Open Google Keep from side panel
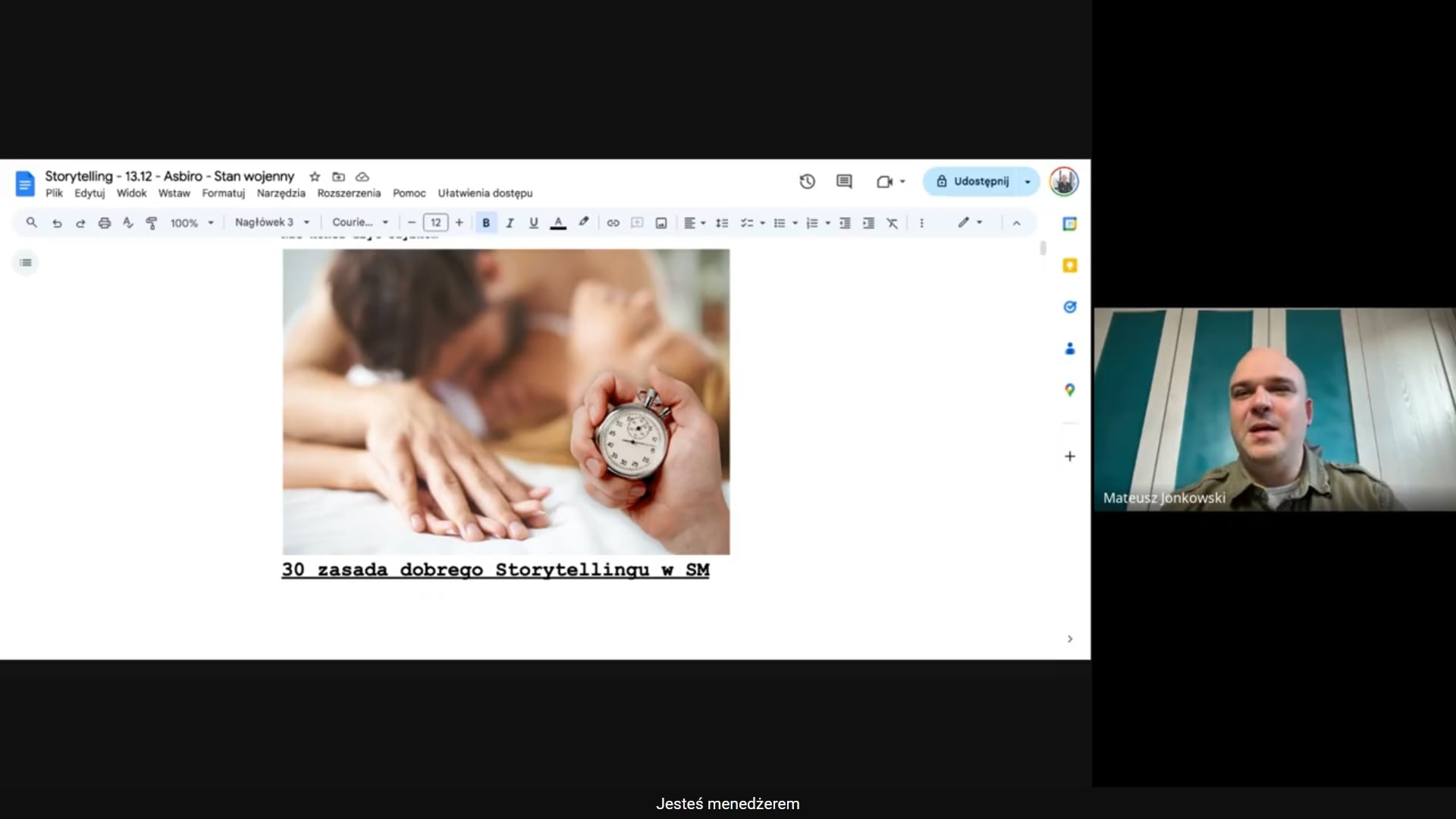The height and width of the screenshot is (819, 1456). point(1070,265)
